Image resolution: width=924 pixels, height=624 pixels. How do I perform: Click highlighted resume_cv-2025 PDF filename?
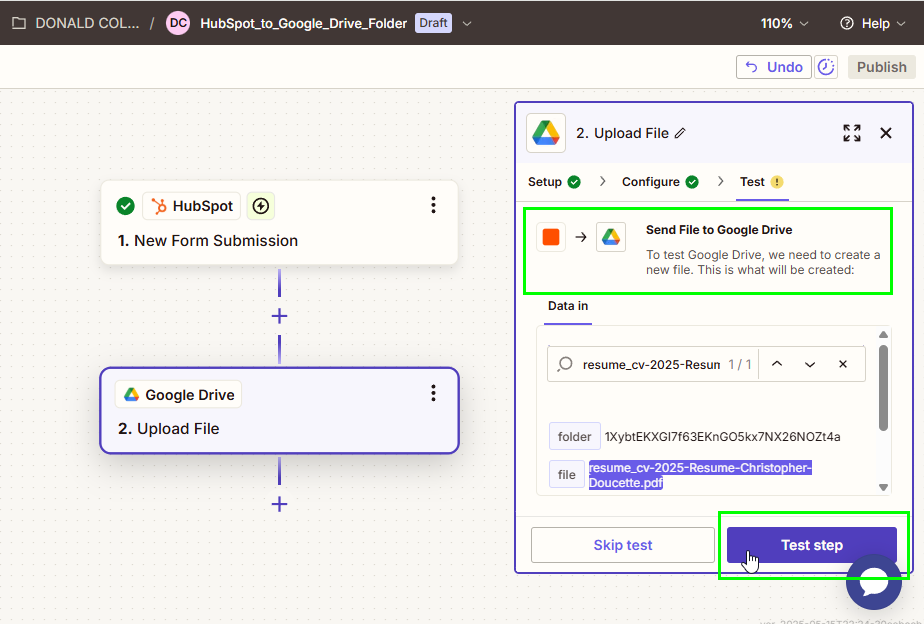coord(700,475)
